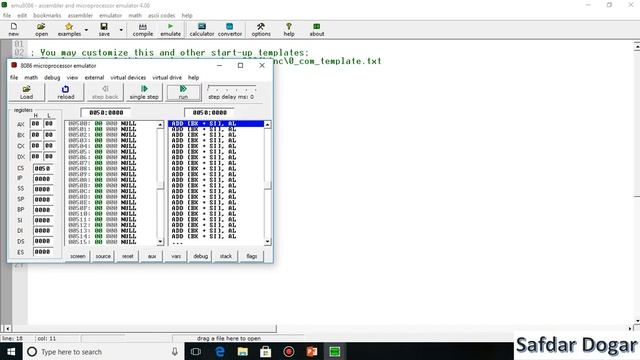Select the highlighted ADD [BX + SI], AL line
The image size is (640, 360).
click(216, 124)
